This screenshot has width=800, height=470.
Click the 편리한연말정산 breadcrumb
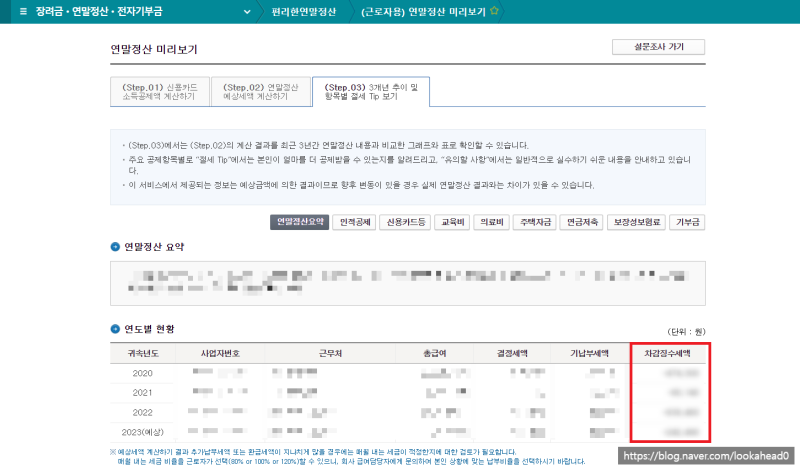pos(304,12)
